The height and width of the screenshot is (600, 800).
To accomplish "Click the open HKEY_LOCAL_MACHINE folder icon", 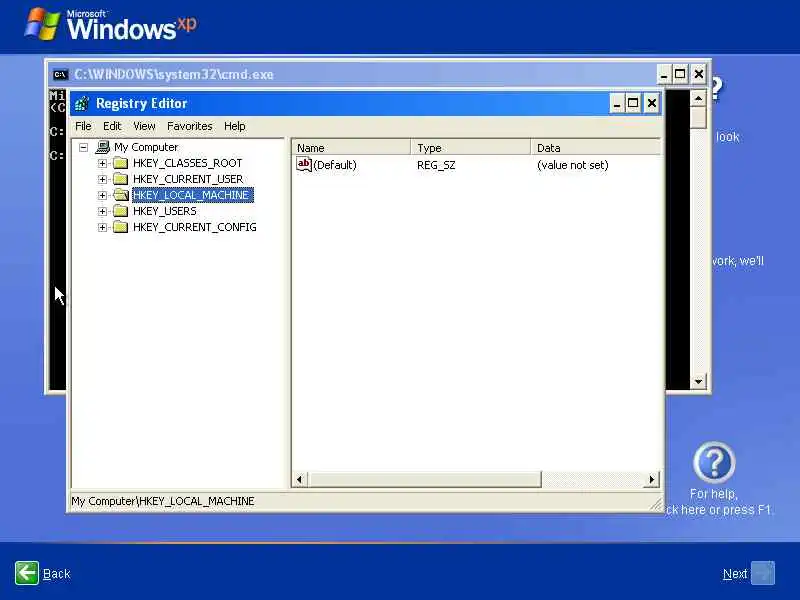I will [x=121, y=195].
